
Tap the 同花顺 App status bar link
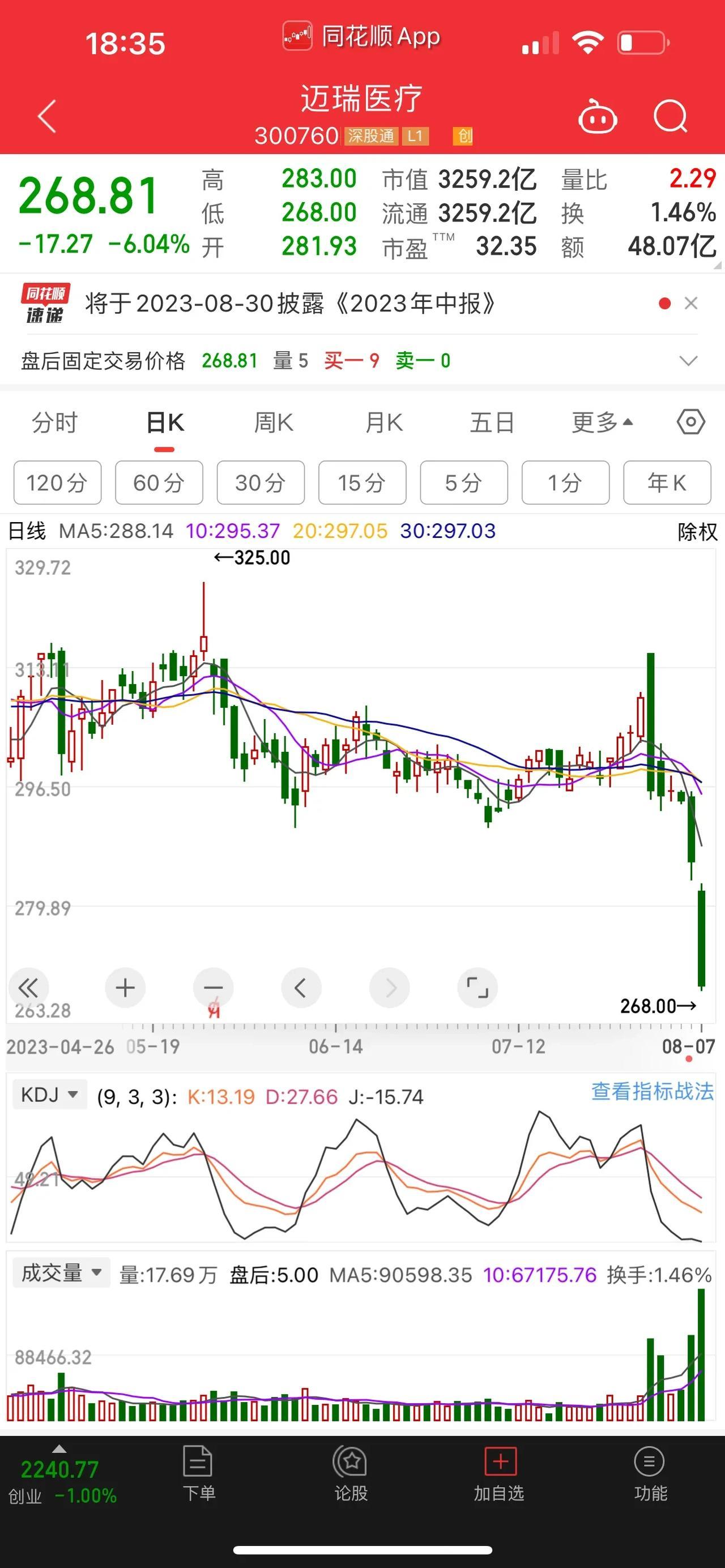pos(361,36)
